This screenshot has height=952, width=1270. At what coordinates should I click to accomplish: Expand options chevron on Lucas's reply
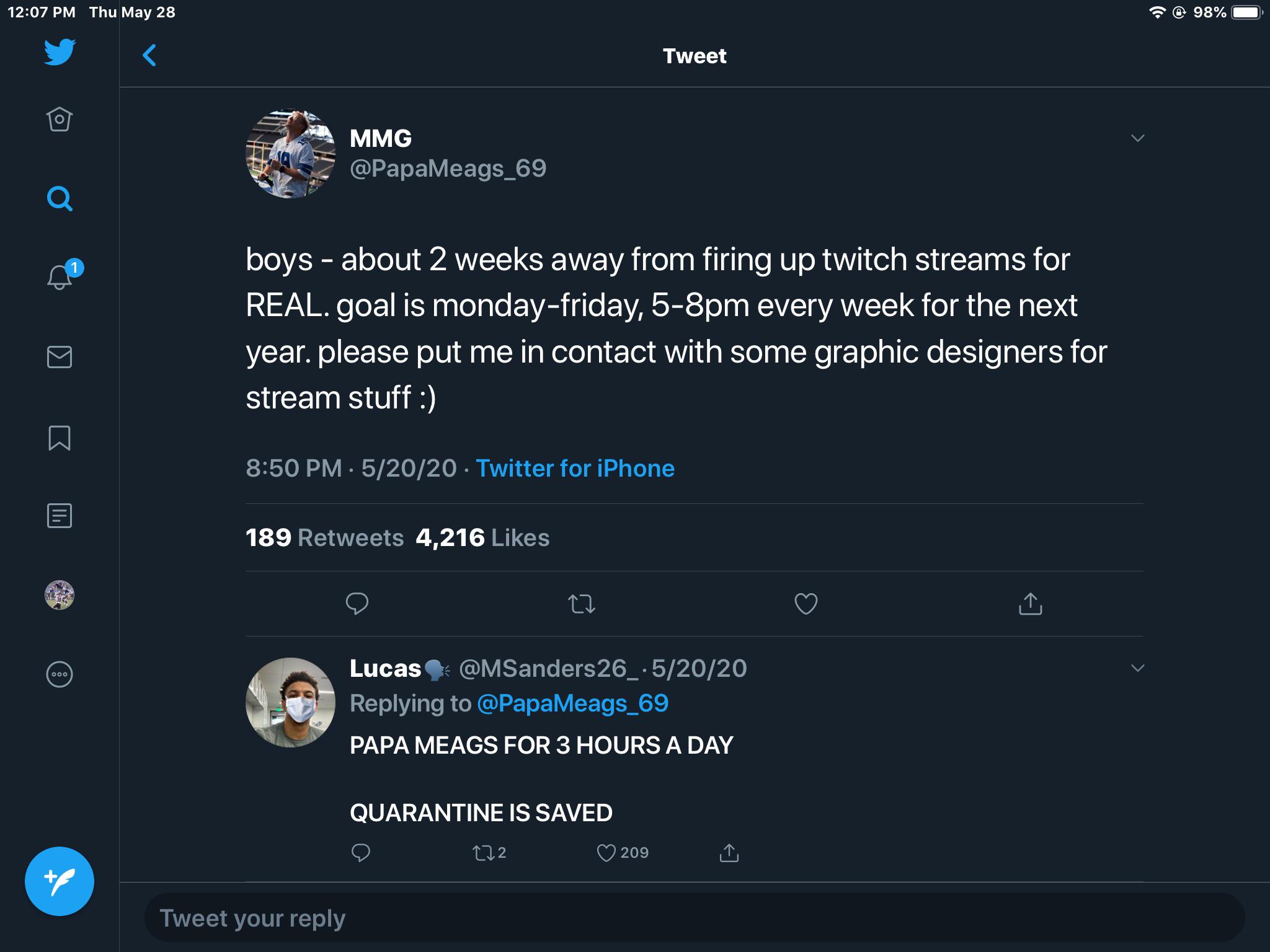point(1137,668)
